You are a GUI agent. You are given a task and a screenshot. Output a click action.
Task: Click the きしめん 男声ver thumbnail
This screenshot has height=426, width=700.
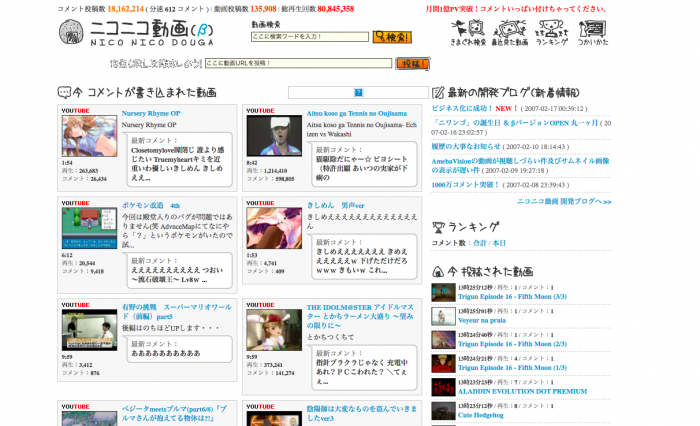[x=274, y=228]
